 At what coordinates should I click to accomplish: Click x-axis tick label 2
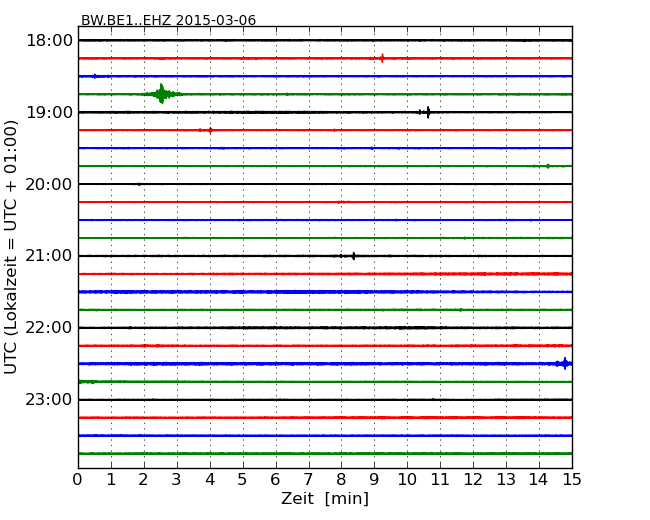coord(143,480)
